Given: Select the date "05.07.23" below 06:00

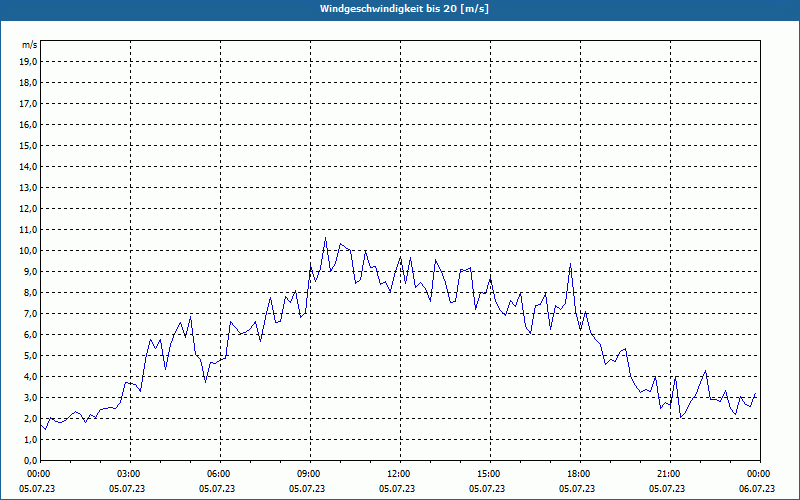Looking at the screenshot, I should pos(217,489).
